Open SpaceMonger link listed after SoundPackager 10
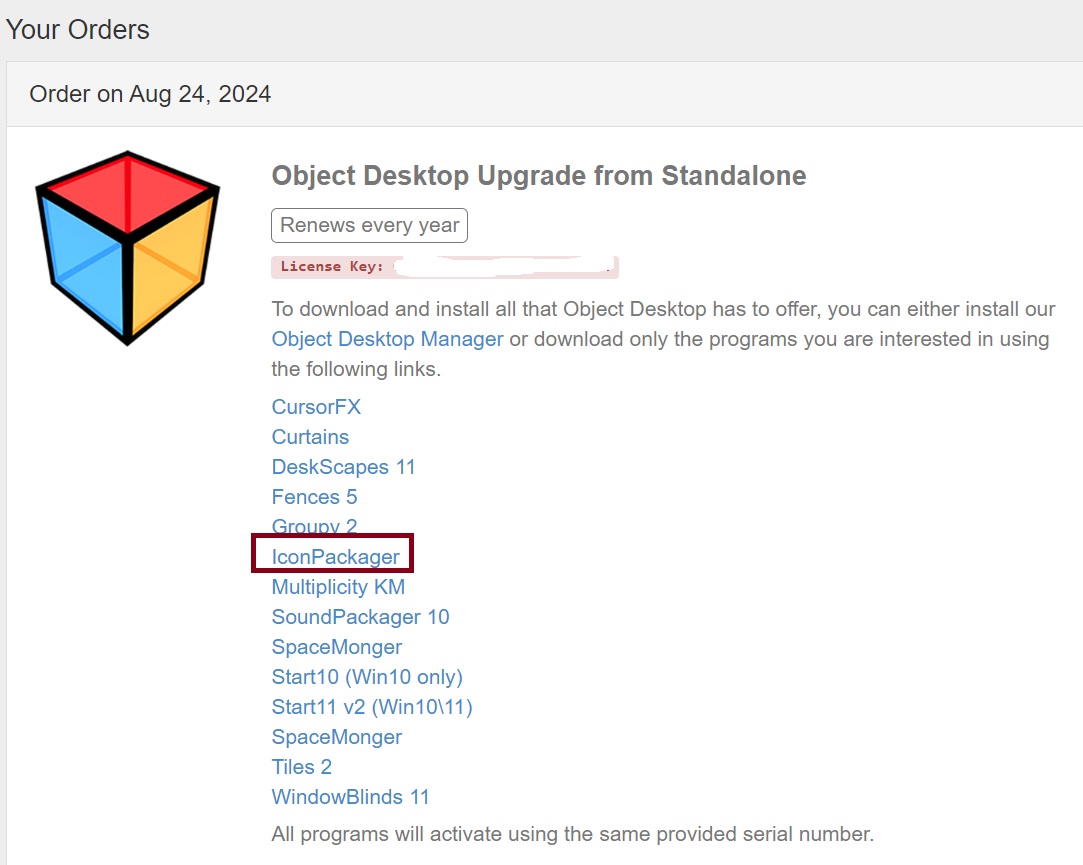 [x=336, y=647]
